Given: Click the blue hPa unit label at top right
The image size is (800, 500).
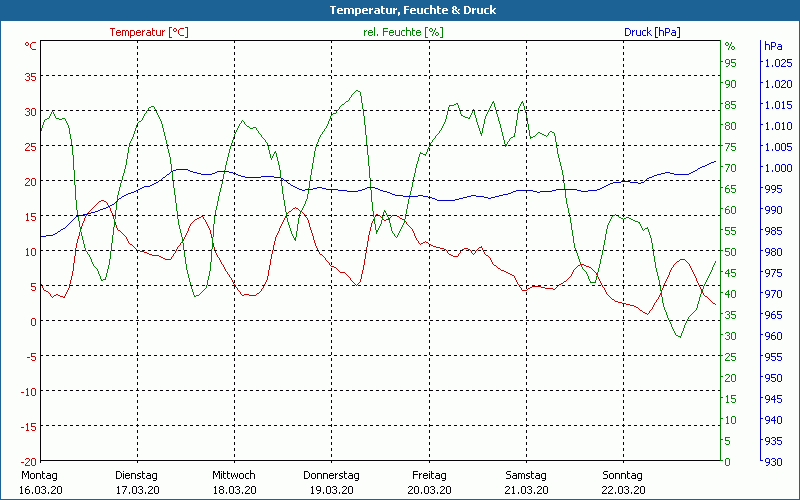Looking at the screenshot, I should 772,46.
